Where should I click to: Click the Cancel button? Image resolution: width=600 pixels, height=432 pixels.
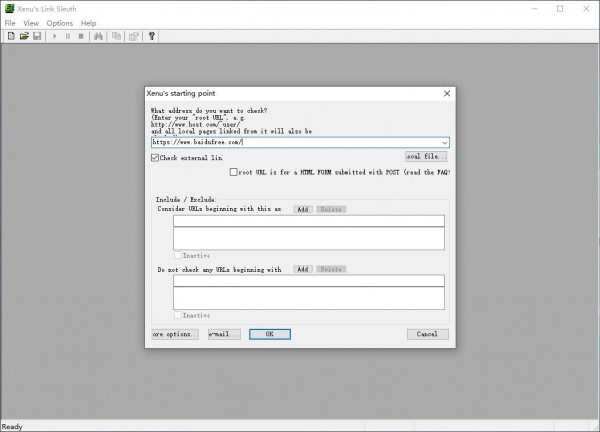tap(427, 334)
